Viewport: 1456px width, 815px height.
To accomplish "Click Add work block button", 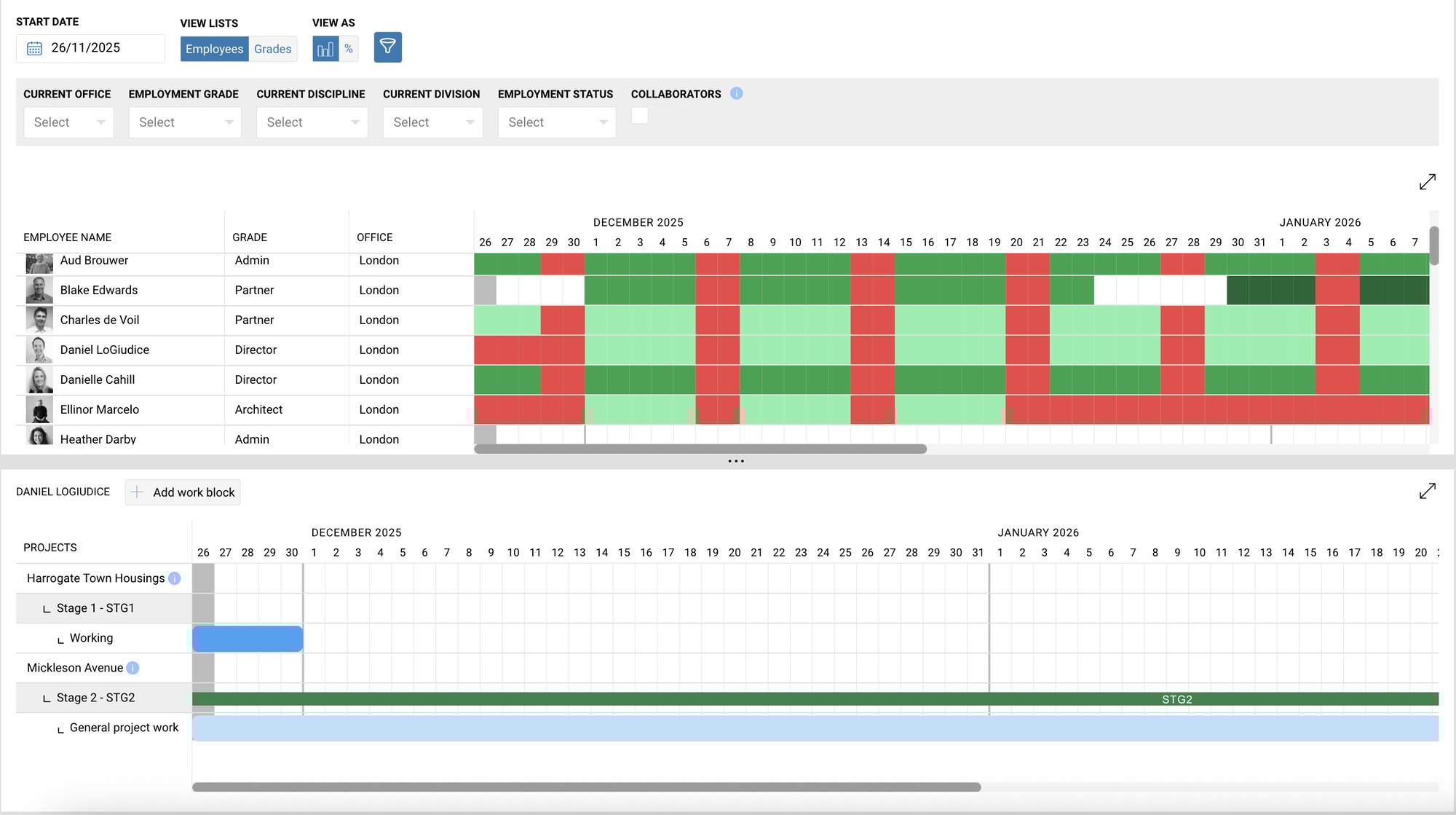I will (x=183, y=492).
